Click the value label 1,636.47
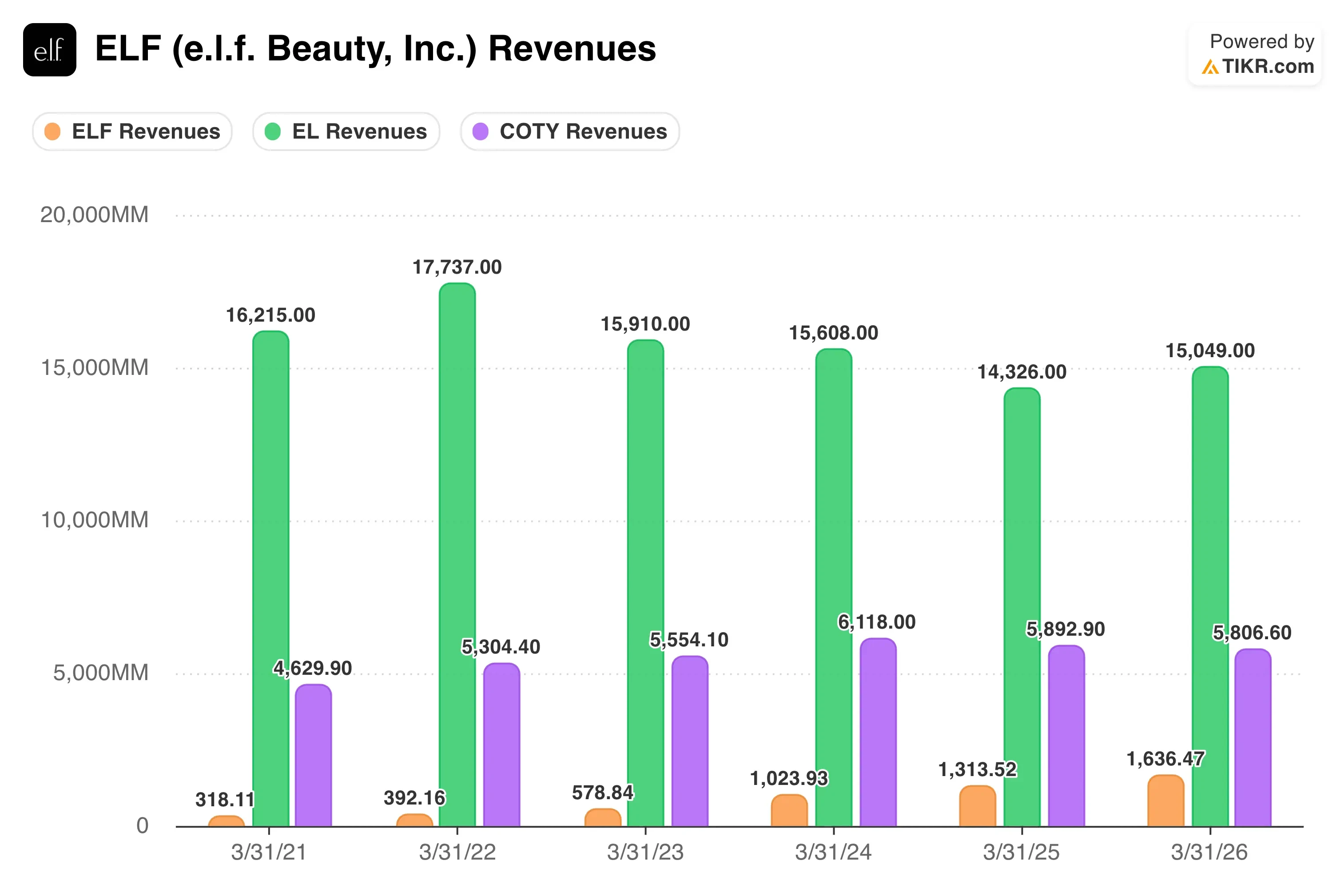The height and width of the screenshot is (896, 1344). [x=1166, y=759]
